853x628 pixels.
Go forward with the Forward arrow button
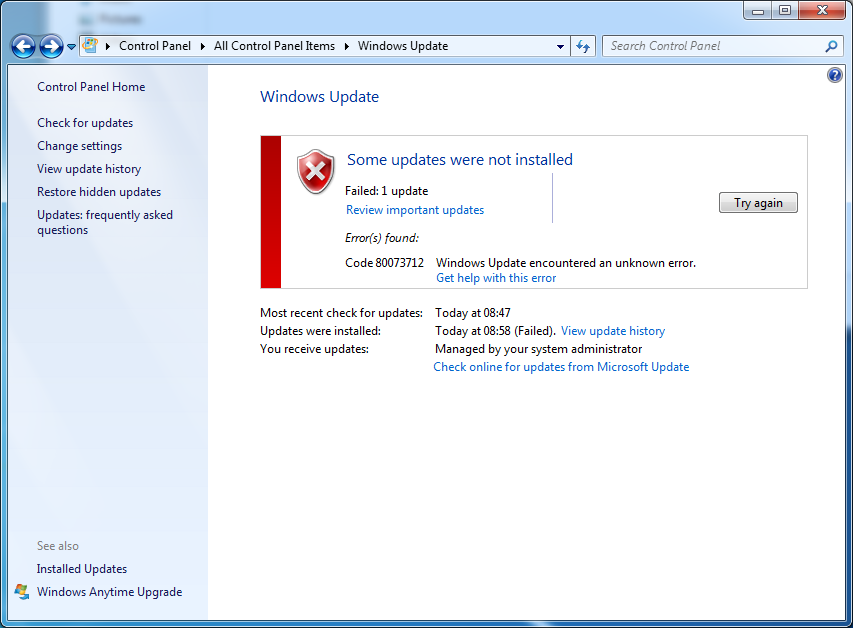click(x=51, y=46)
